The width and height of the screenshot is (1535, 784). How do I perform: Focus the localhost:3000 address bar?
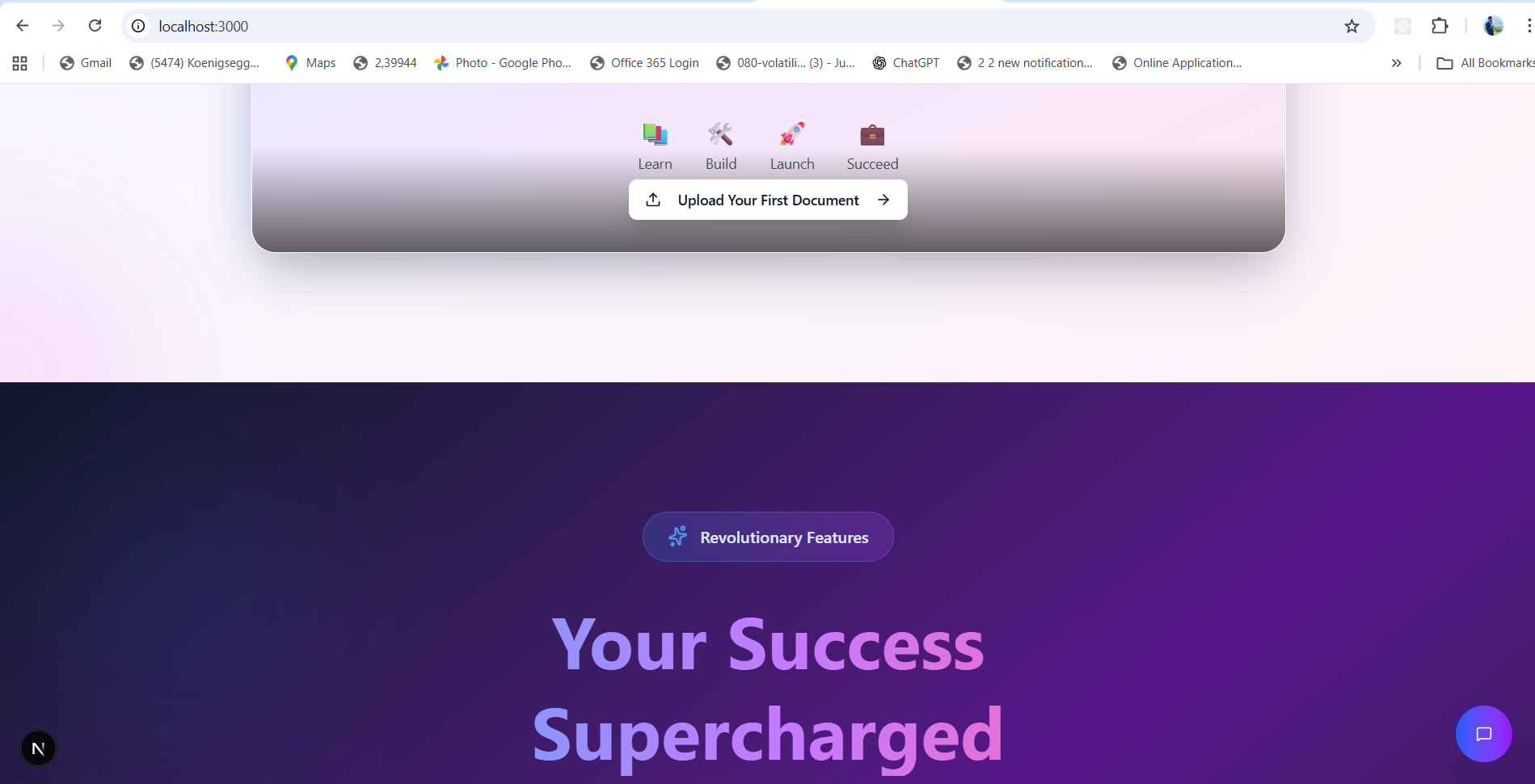point(727,27)
